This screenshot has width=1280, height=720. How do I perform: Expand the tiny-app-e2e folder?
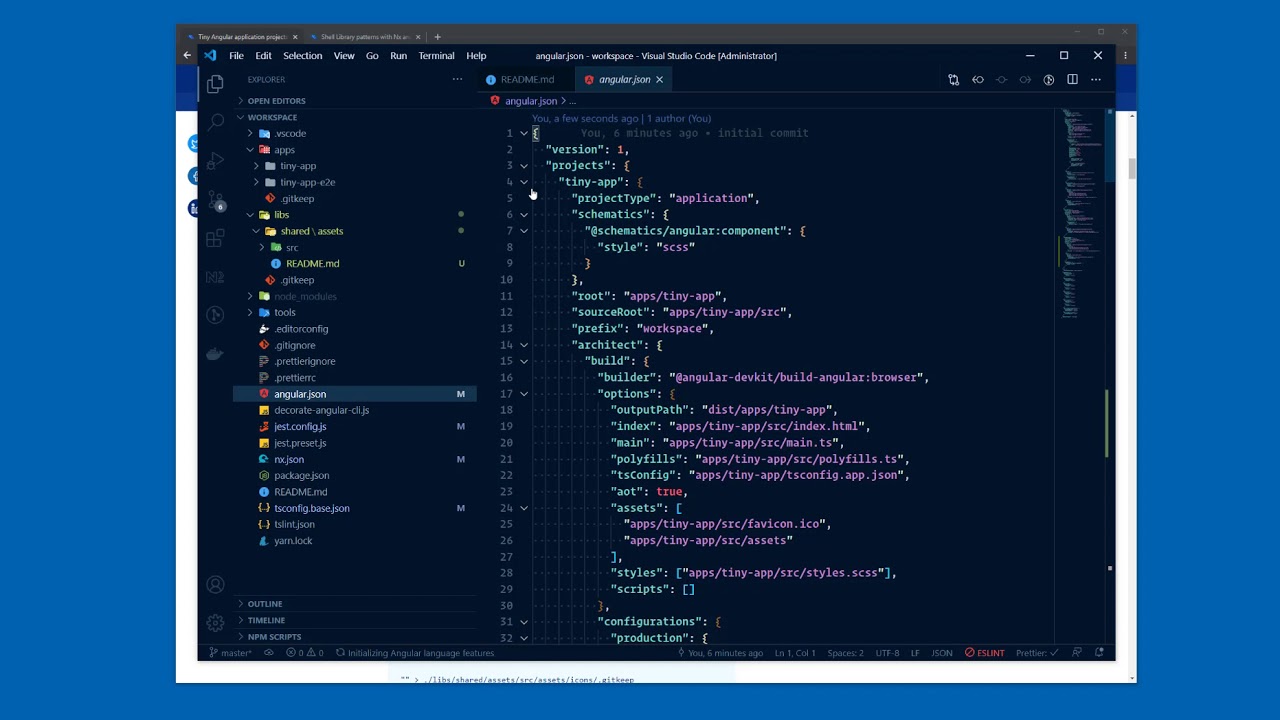tap(307, 182)
